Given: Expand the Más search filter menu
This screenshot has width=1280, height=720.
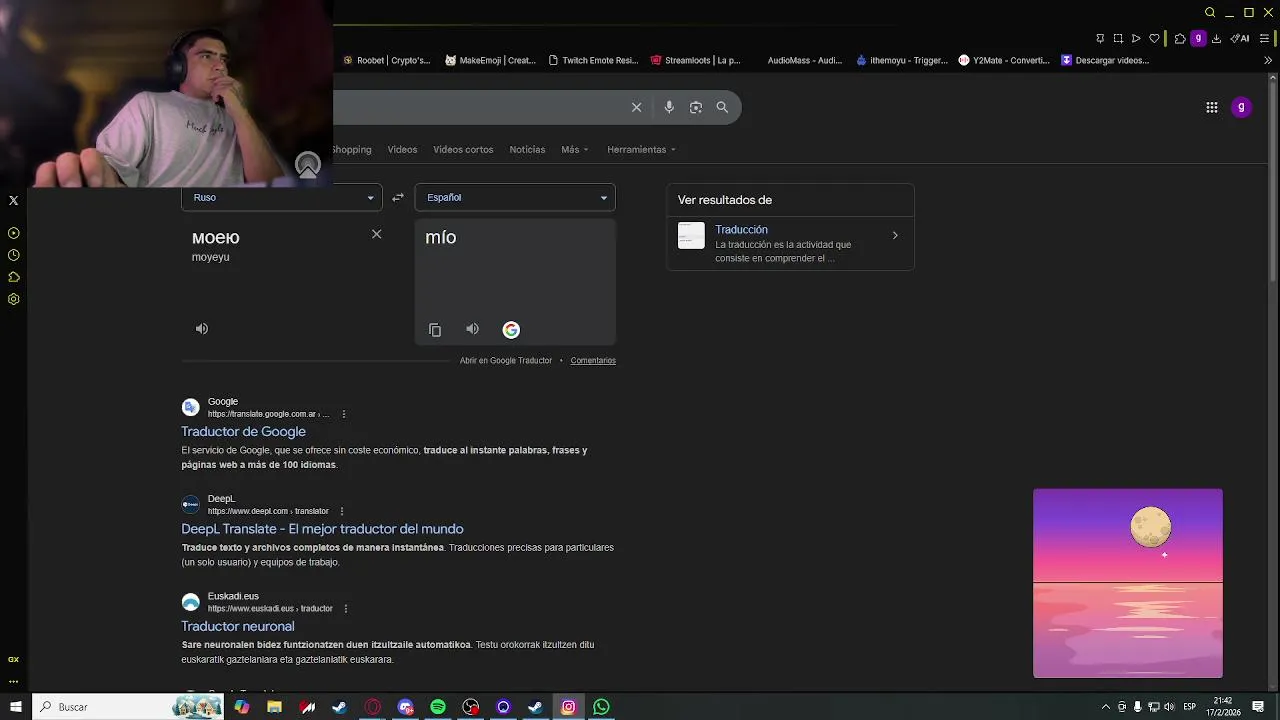Looking at the screenshot, I should pyautogui.click(x=575, y=149).
